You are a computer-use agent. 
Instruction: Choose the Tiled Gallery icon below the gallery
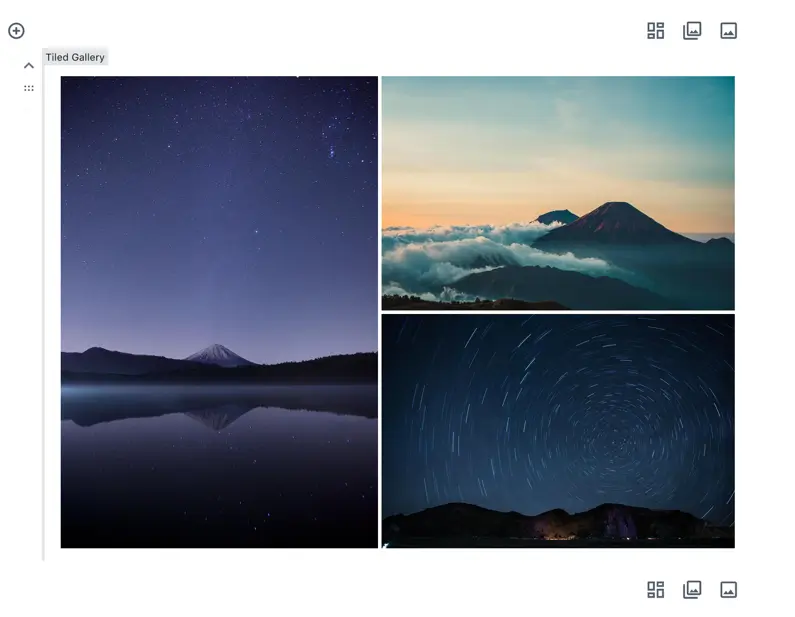click(x=656, y=590)
